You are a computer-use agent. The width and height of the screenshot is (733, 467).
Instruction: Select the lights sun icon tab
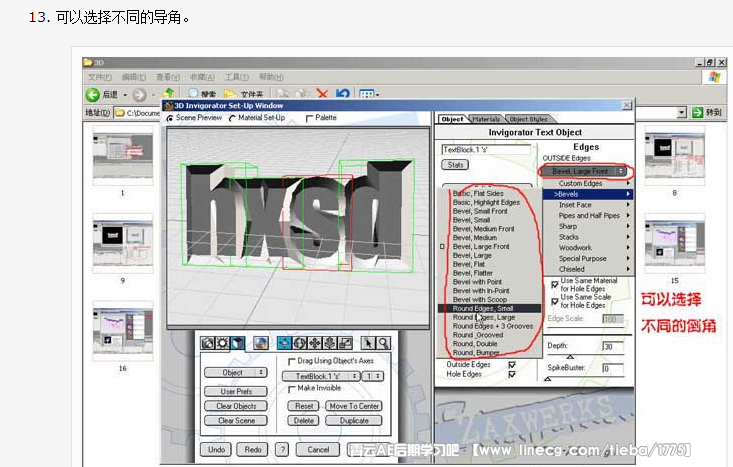[222, 344]
